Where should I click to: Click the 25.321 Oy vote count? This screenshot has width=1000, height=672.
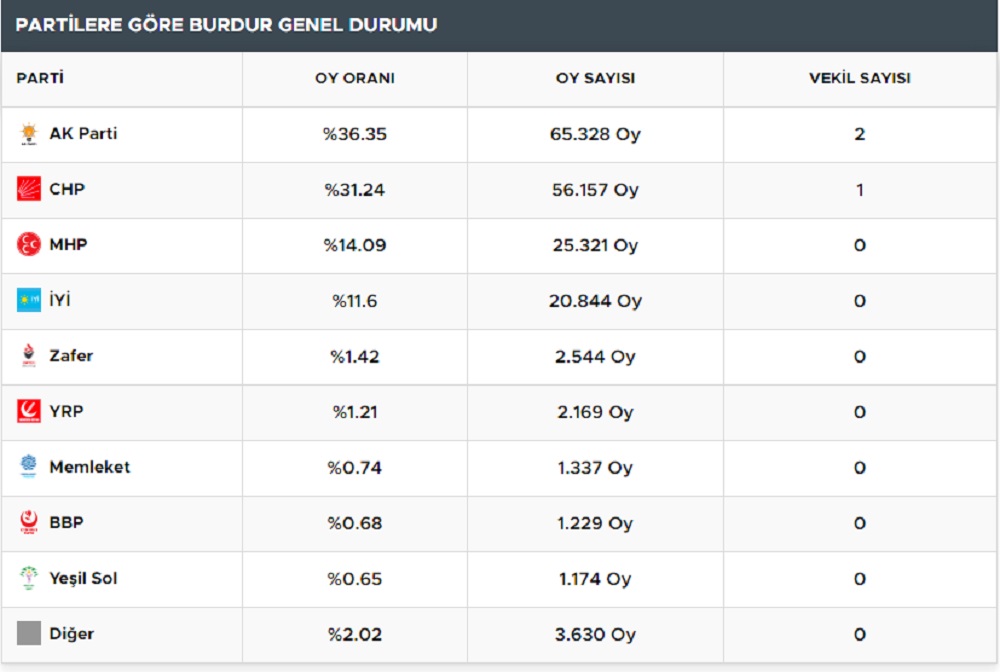(x=595, y=245)
